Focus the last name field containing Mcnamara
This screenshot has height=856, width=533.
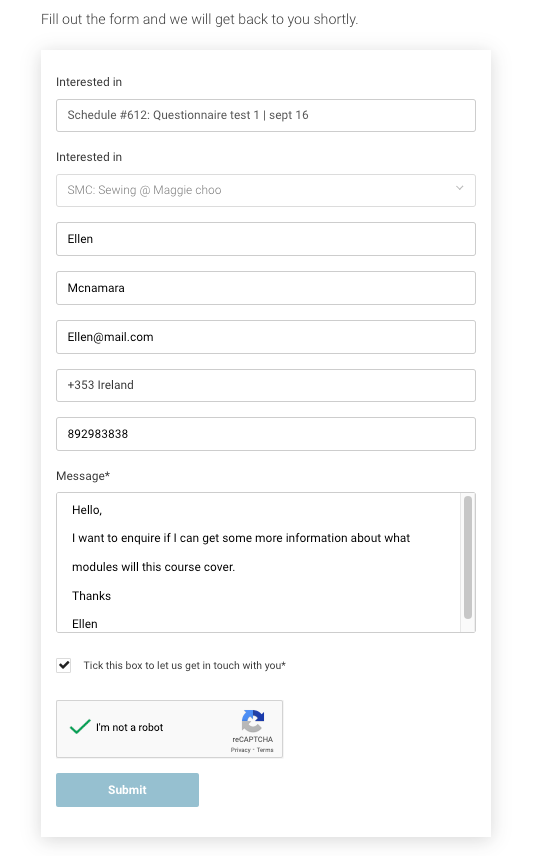pos(266,288)
